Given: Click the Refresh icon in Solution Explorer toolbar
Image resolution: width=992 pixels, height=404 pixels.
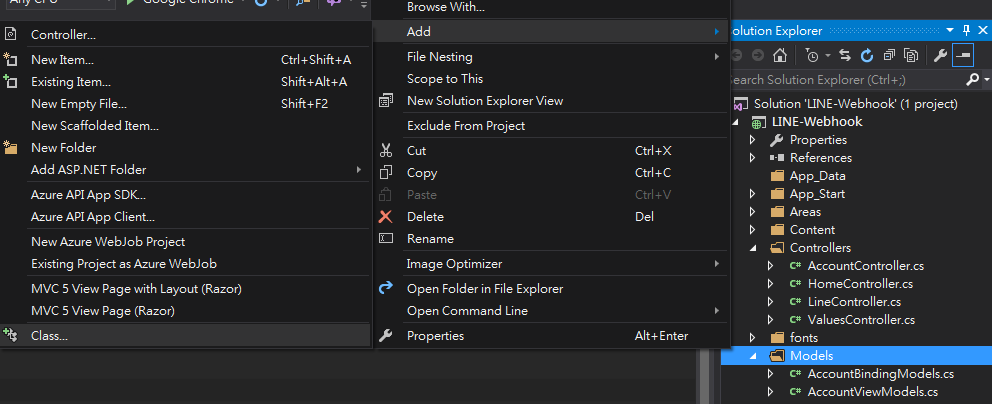Looking at the screenshot, I should [866, 56].
